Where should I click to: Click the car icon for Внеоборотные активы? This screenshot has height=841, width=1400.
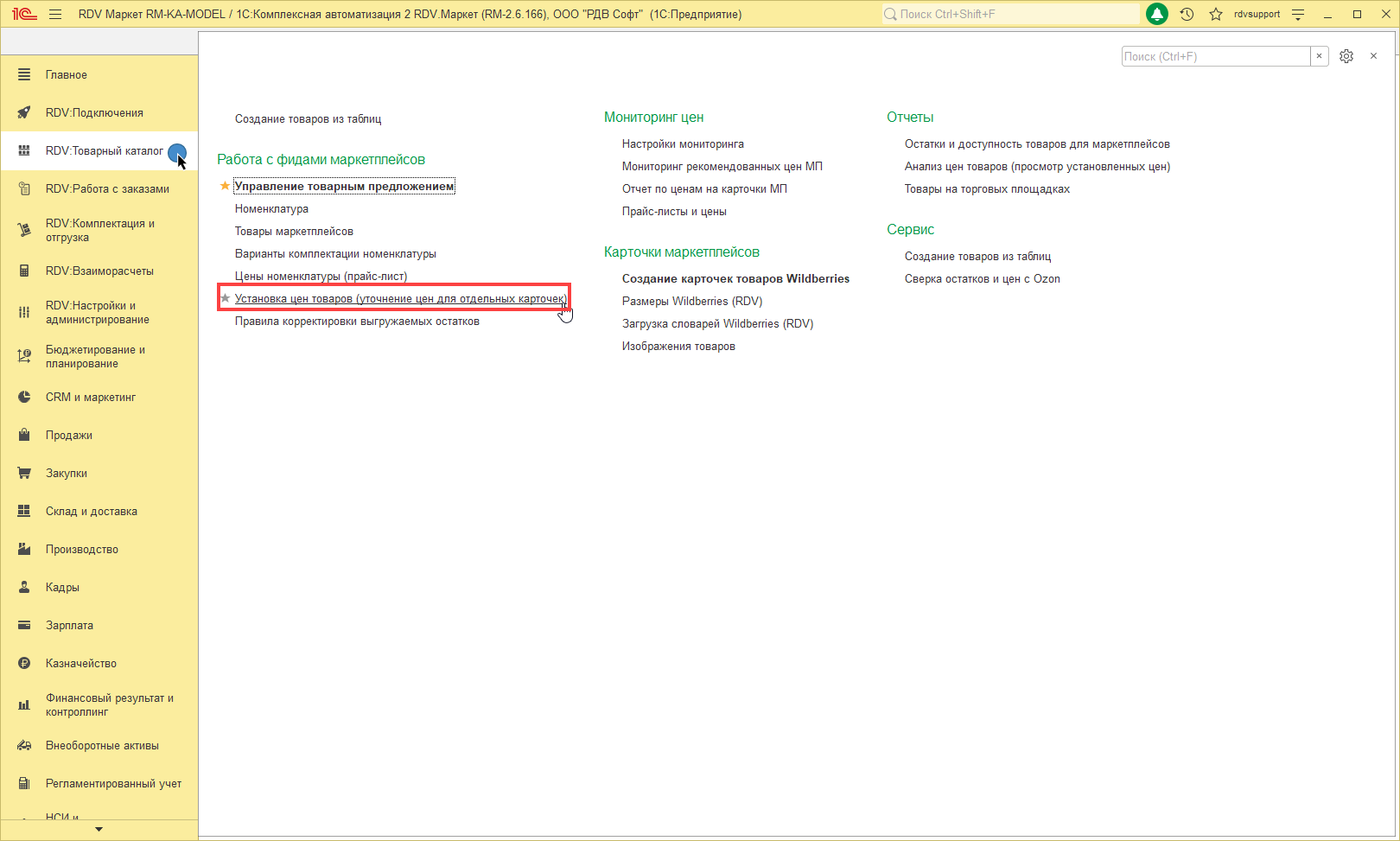24,745
